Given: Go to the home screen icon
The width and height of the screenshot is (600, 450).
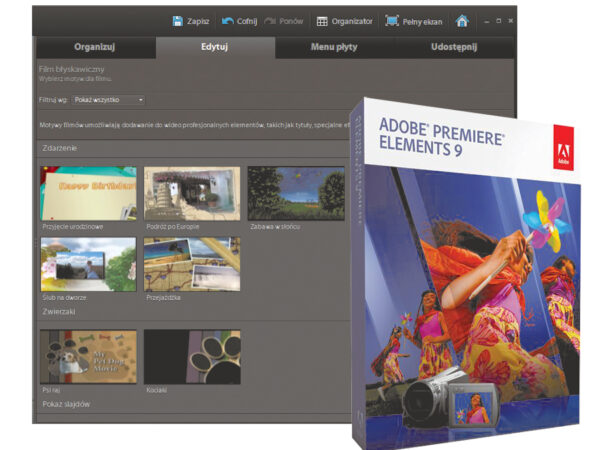Looking at the screenshot, I should pyautogui.click(x=461, y=21).
